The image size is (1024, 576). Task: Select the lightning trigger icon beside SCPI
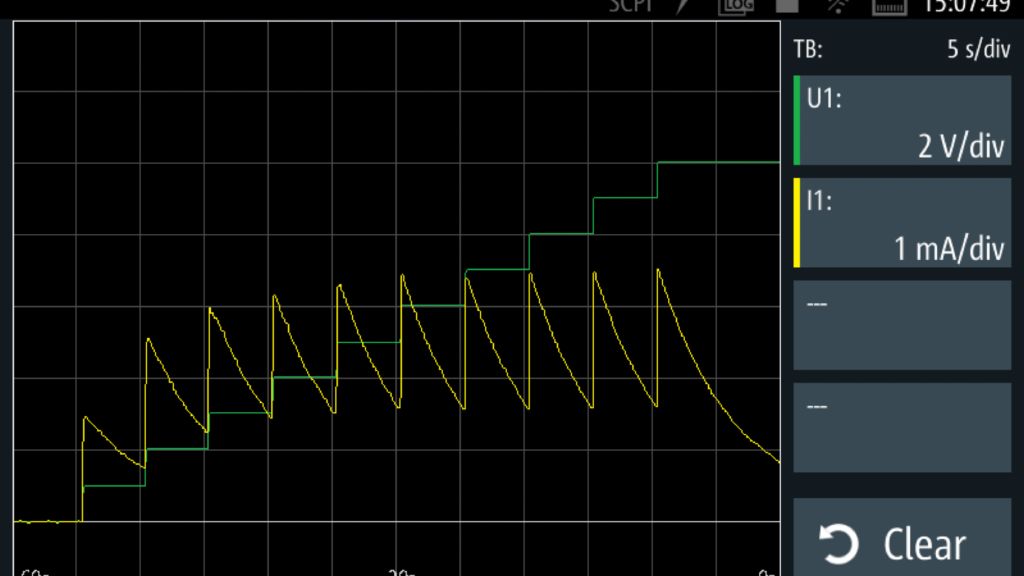681,7
